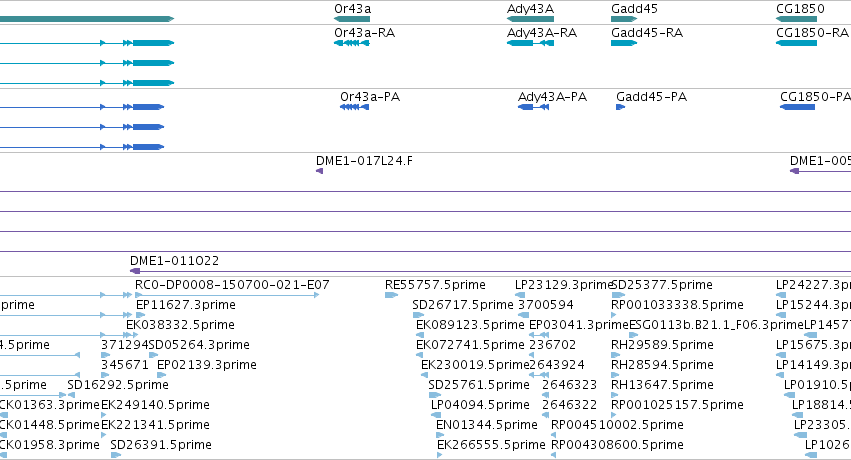Select the Or43a-PA protein glyph
This screenshot has height=460, width=851.
[x=354, y=107]
